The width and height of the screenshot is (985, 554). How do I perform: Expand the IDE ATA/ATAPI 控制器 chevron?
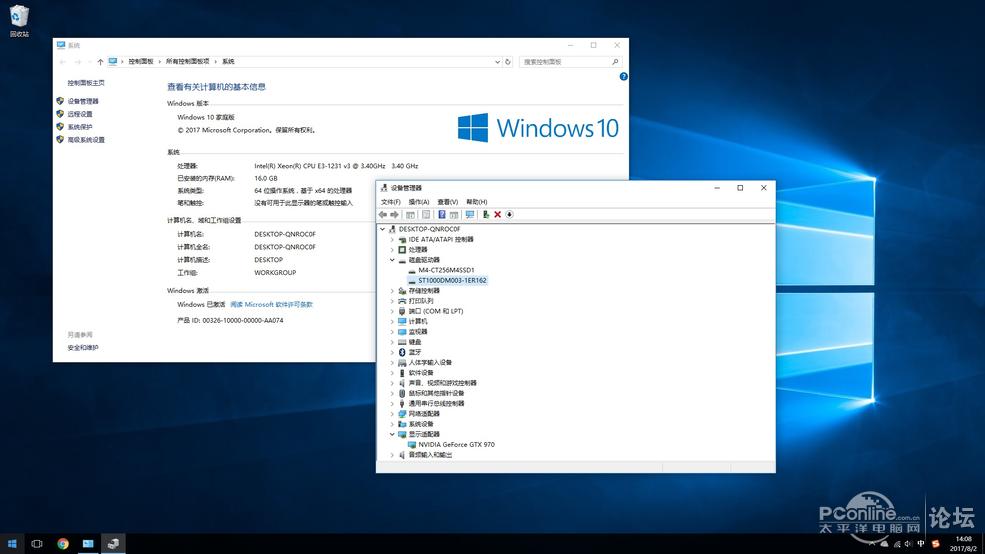(x=392, y=239)
